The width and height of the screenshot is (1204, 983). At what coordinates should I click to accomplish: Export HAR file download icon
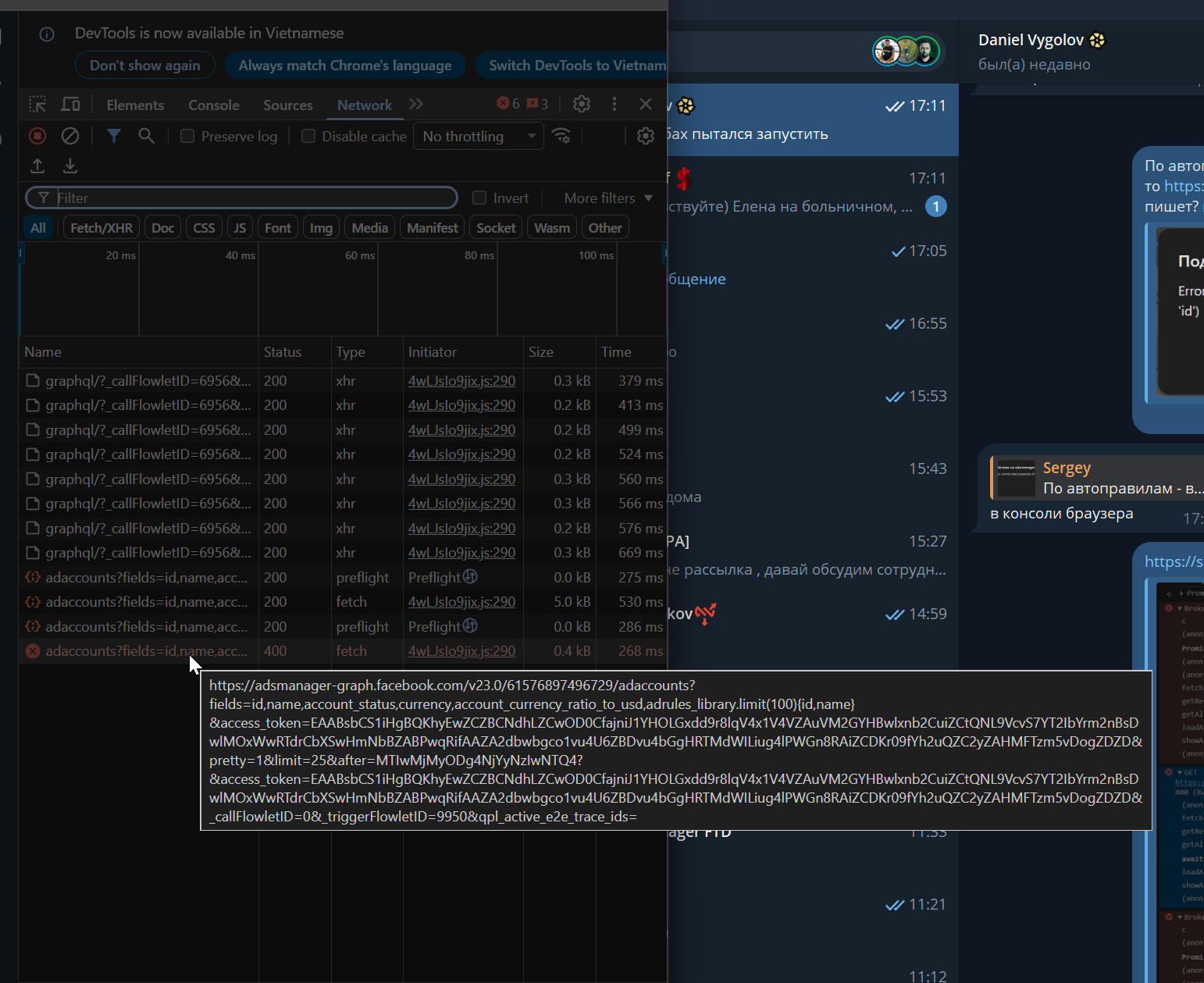(70, 166)
